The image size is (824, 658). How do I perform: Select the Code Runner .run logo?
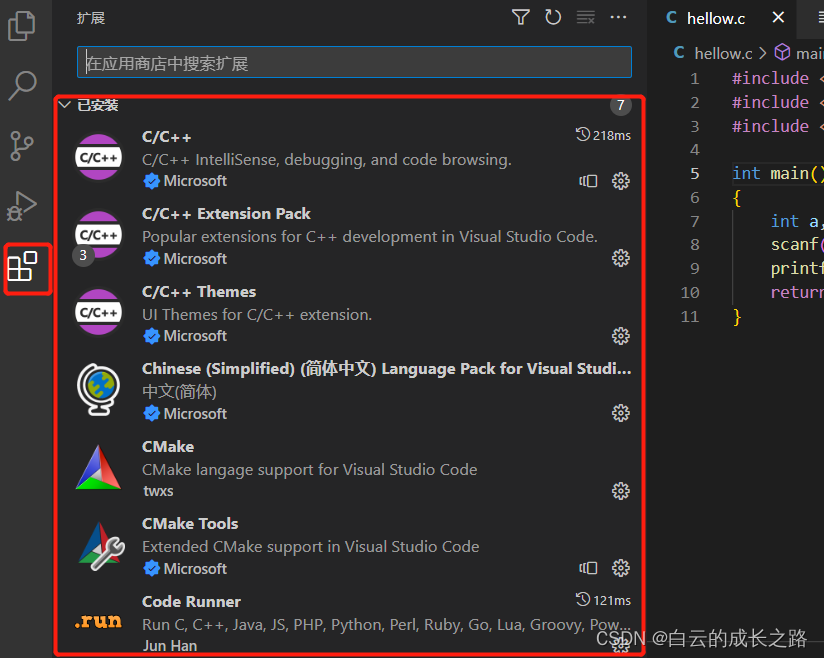click(x=98, y=622)
